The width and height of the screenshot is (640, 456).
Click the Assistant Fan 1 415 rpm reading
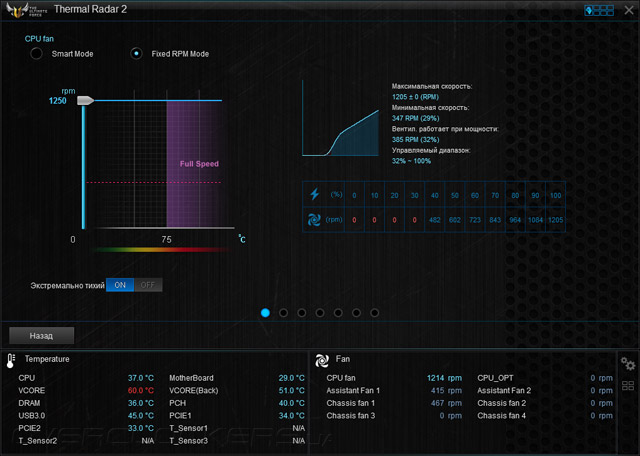point(447,391)
